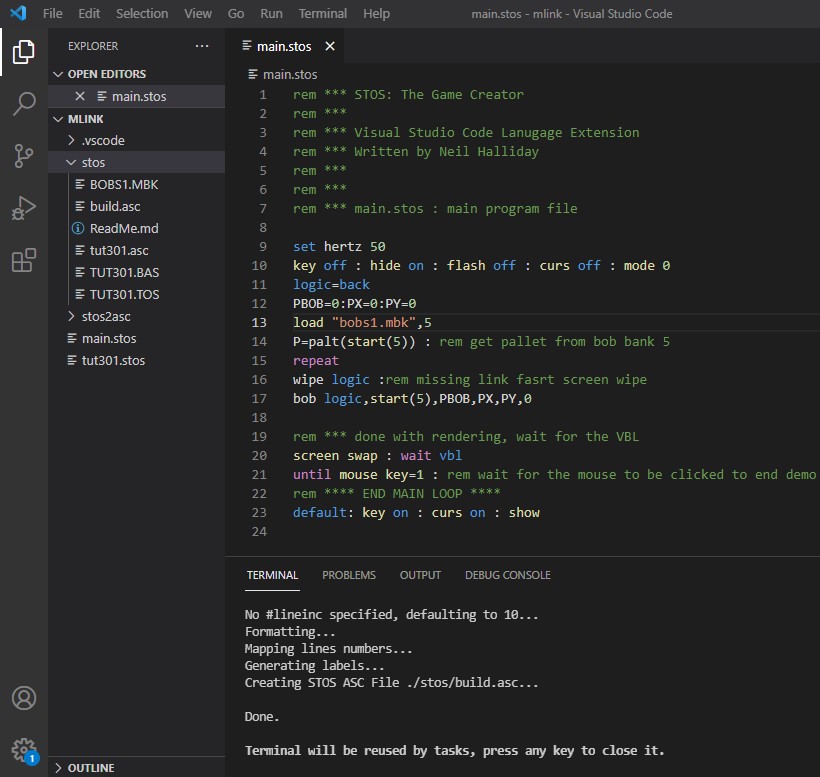Open the Selection menu
The width and height of the screenshot is (820, 777).
click(x=142, y=14)
